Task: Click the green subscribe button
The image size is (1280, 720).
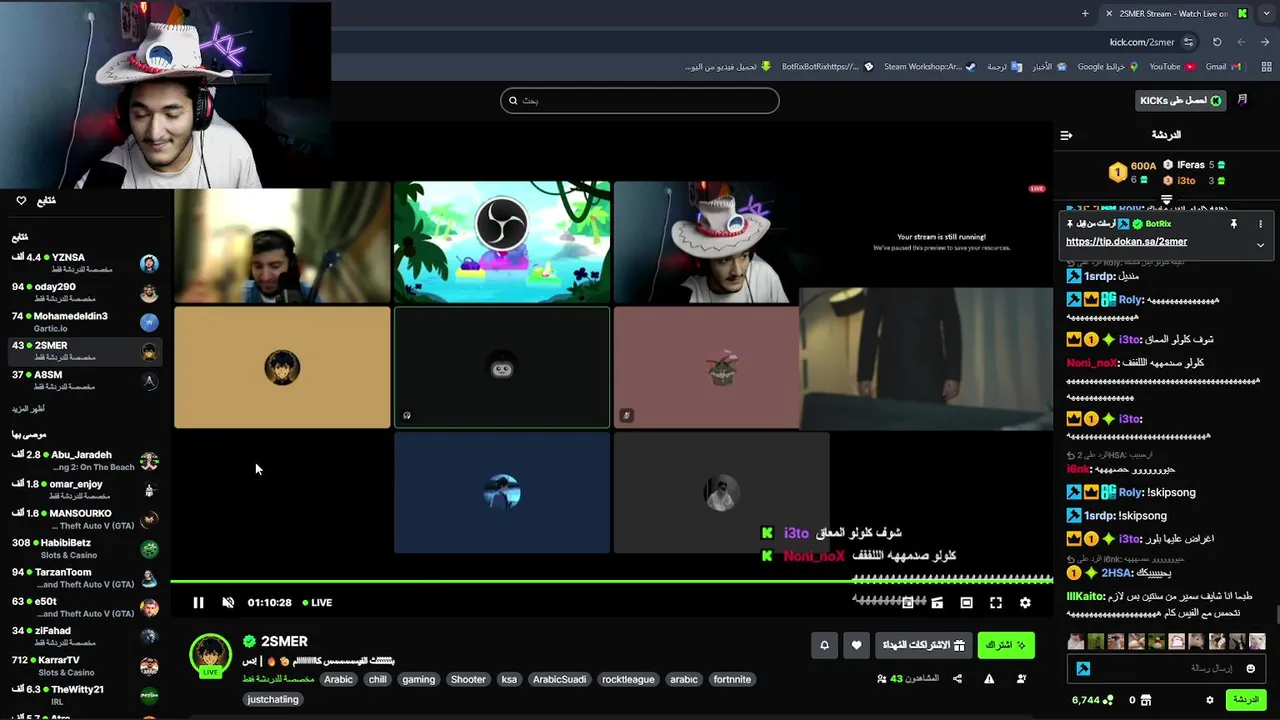Action: coord(1006,646)
